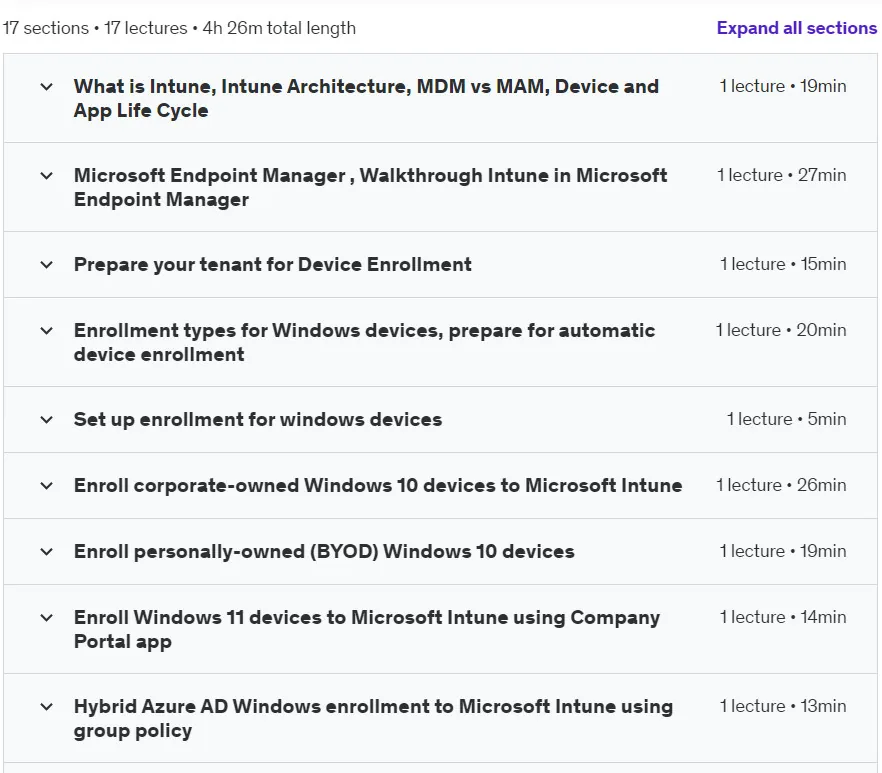Expand 'Prepare your tenant' chevron

47,264
